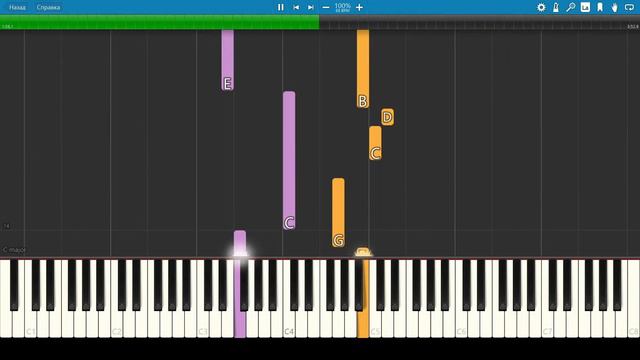
Task: Play the white key labeled C8
Action: (633, 299)
